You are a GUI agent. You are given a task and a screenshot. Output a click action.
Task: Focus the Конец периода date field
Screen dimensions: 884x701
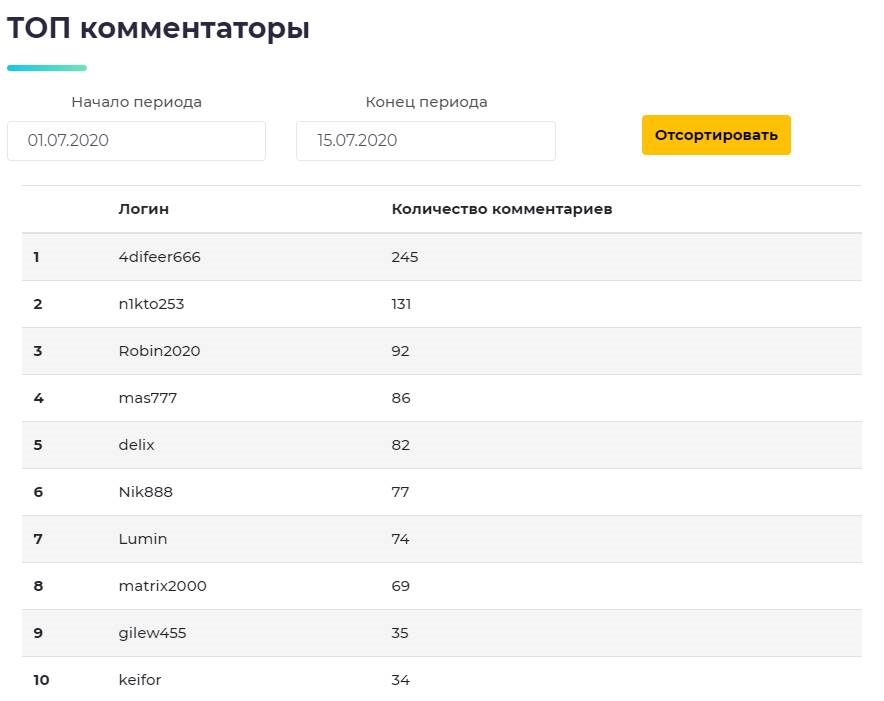pyautogui.click(x=426, y=140)
